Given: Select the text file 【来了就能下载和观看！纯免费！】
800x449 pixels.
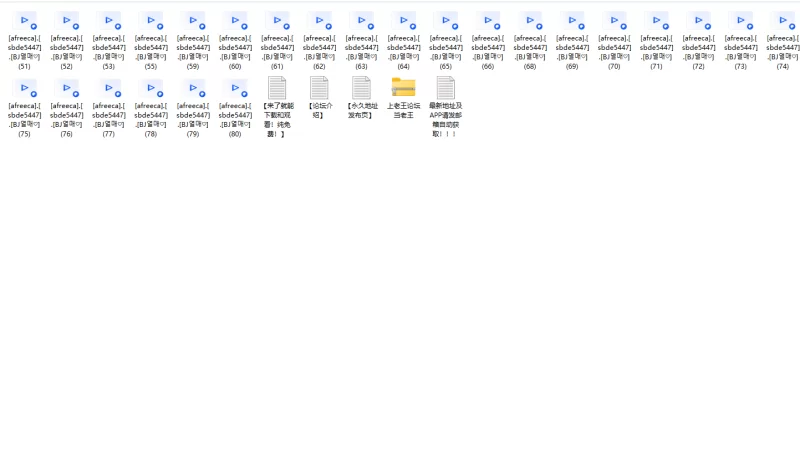Looking at the screenshot, I should click(277, 107).
